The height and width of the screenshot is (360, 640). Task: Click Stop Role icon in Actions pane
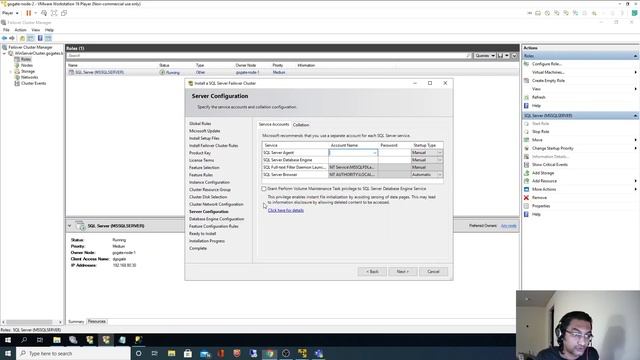(527, 132)
